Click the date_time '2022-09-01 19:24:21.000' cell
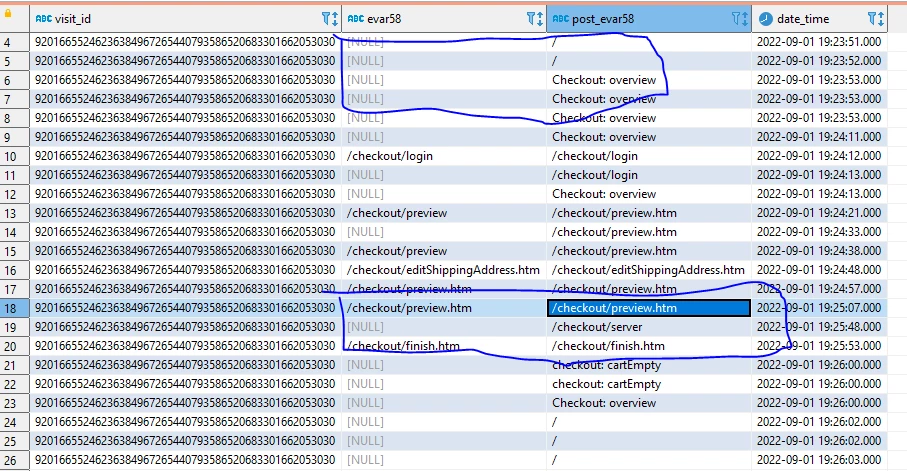 (x=819, y=213)
